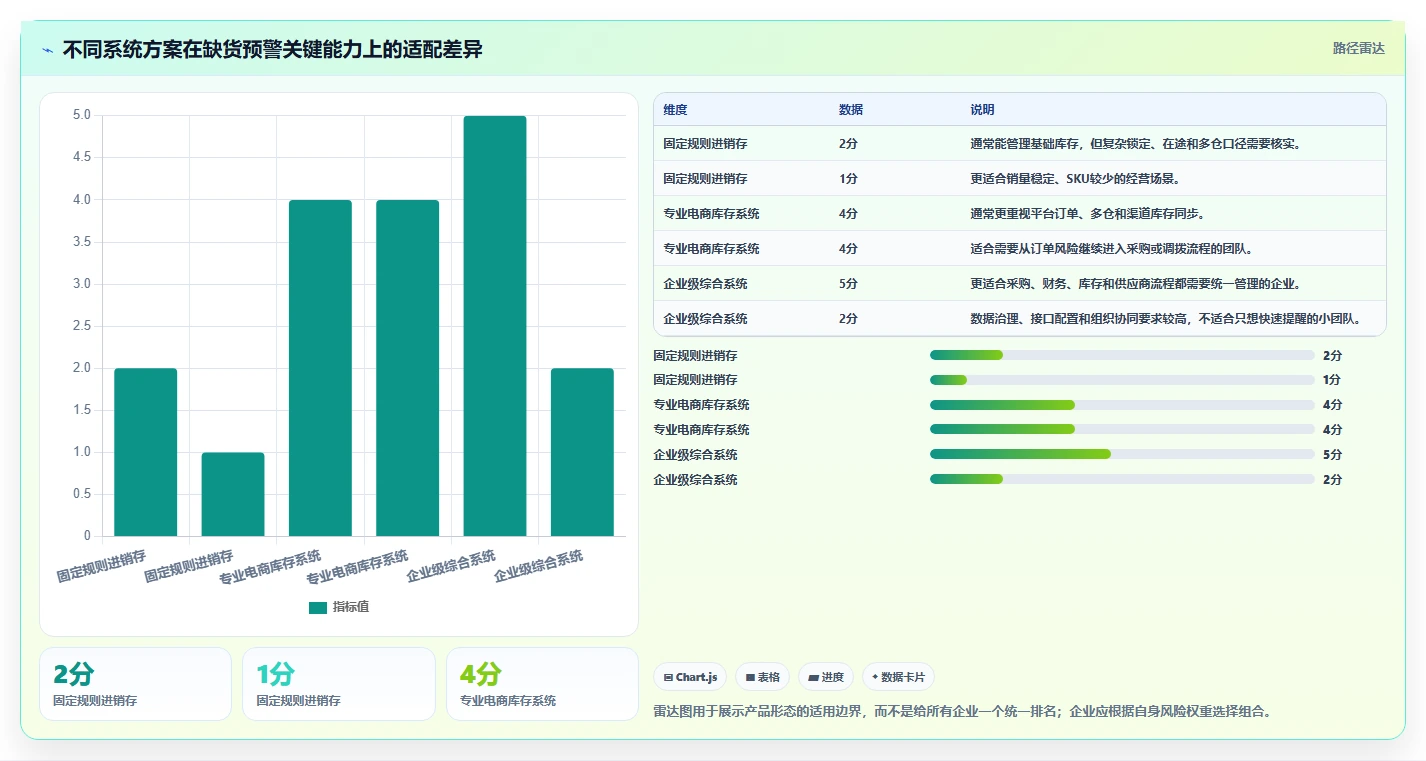This screenshot has width=1426, height=761.
Task: Click the 路径雷达 label in the header
Action: pos(1358,48)
